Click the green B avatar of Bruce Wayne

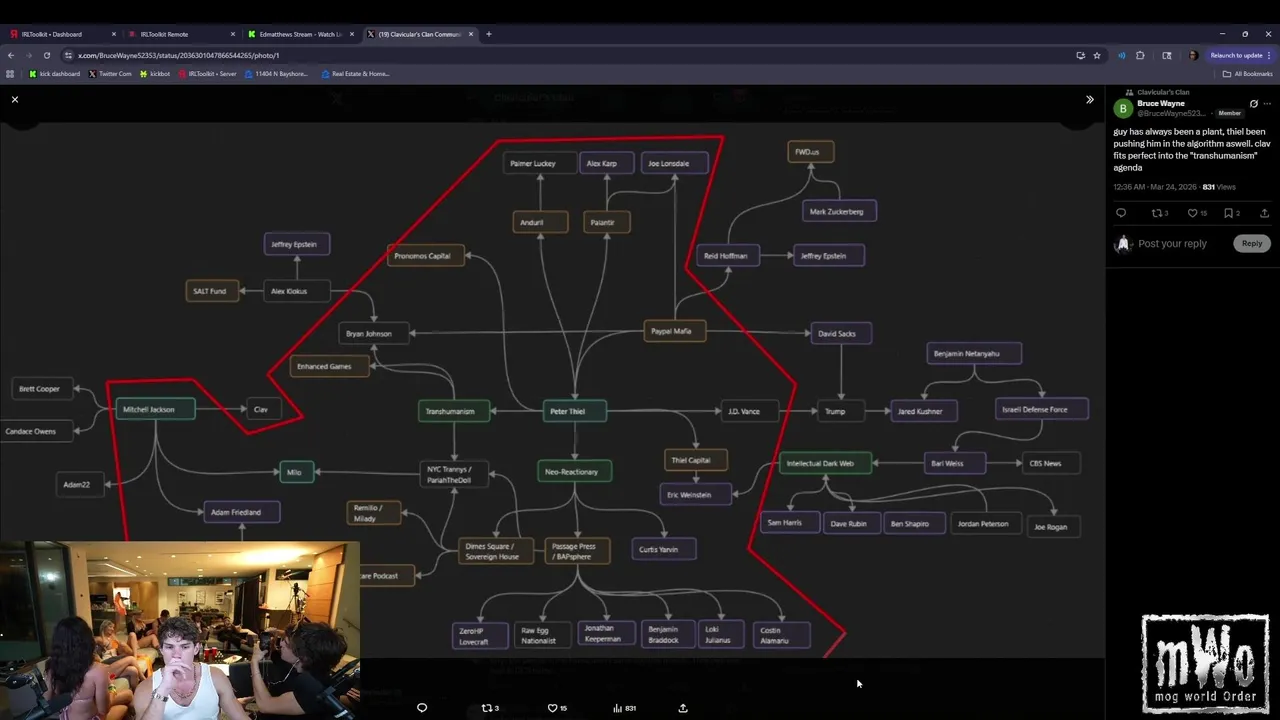[x=1123, y=108]
